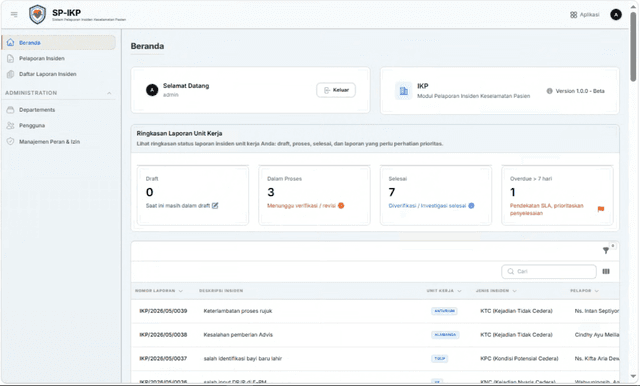Sort by Pelapor column
The image size is (640, 386).
click(x=584, y=291)
